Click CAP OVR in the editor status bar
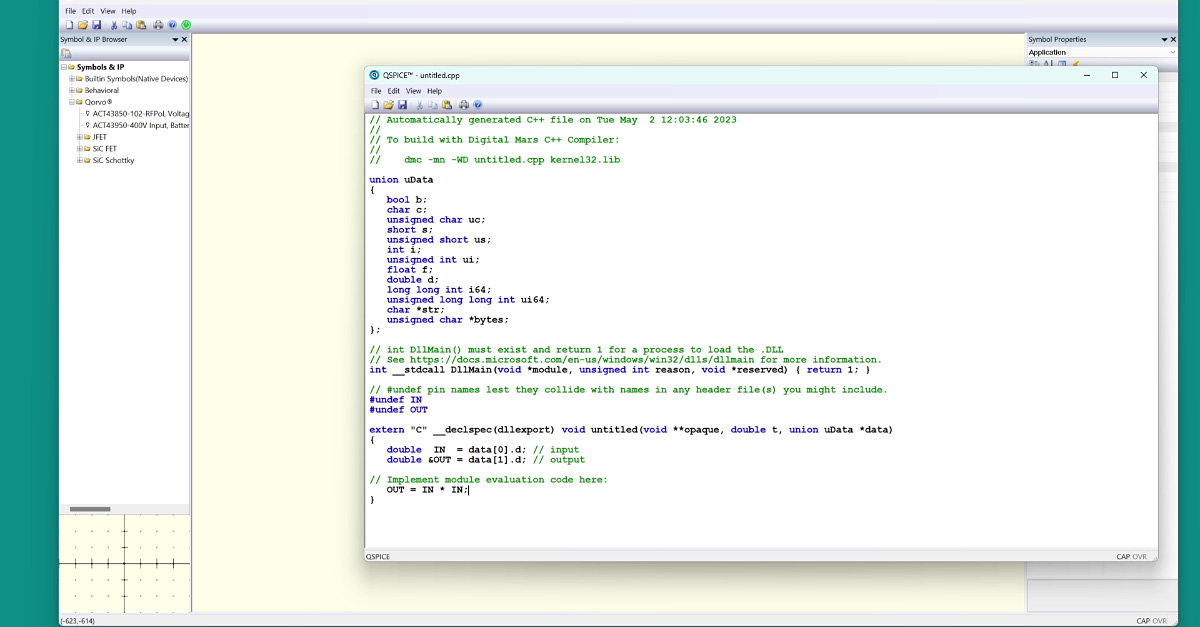 coord(1131,556)
